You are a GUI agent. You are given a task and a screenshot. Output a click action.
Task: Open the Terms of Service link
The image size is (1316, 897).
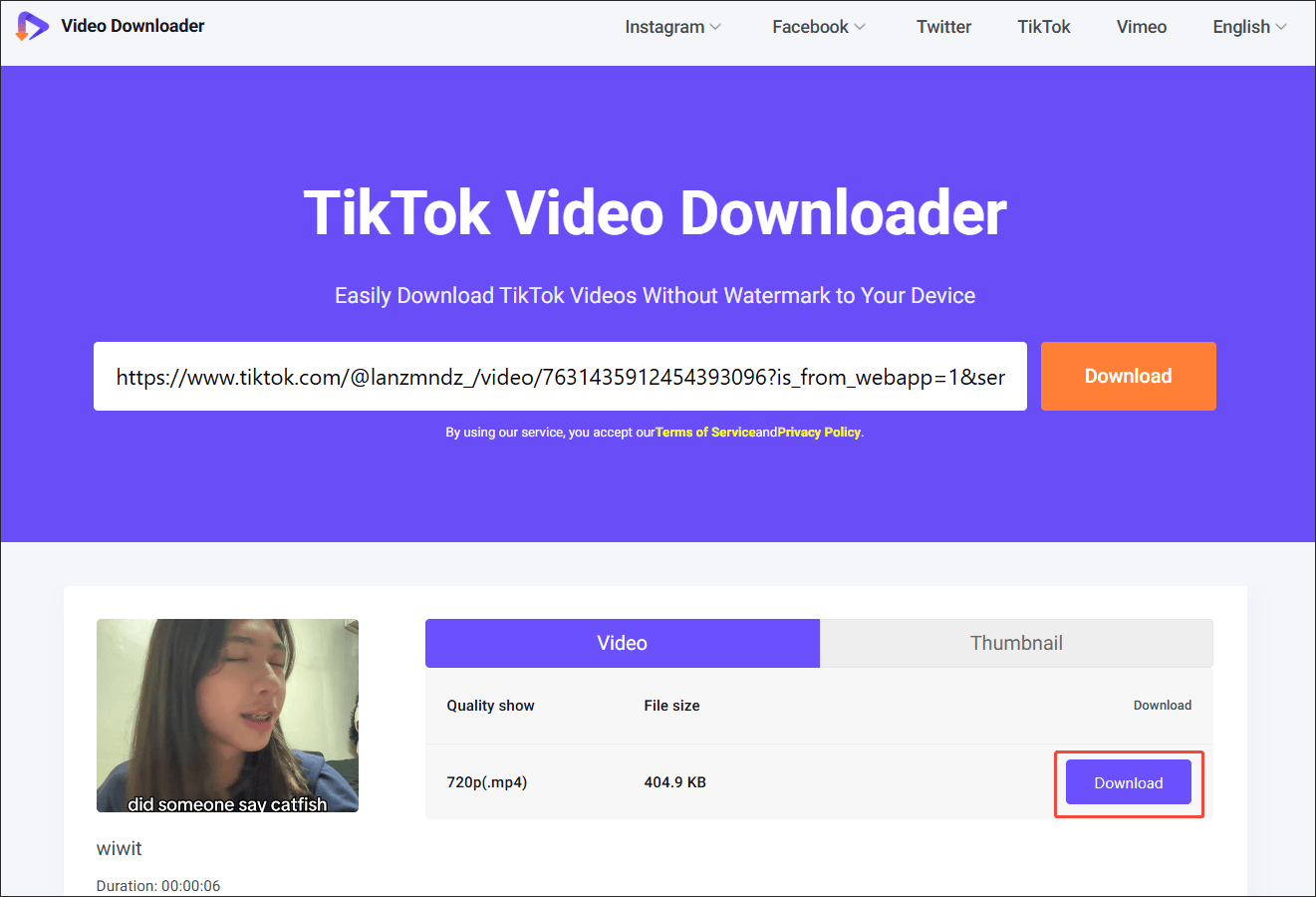point(704,433)
